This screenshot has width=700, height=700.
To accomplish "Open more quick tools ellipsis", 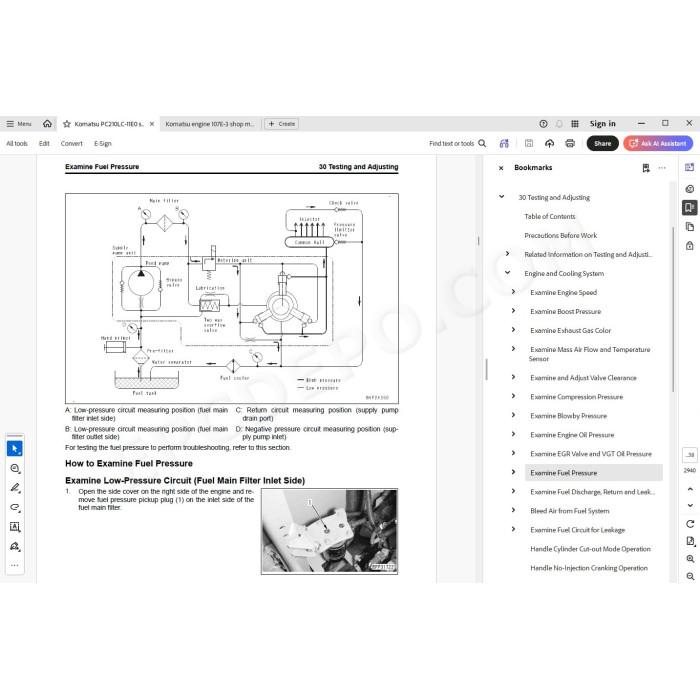I will pos(15,565).
